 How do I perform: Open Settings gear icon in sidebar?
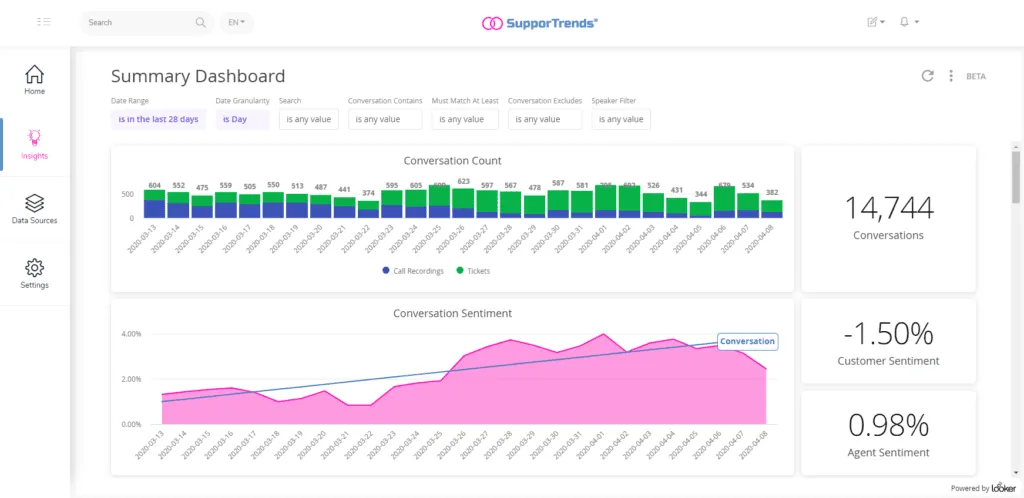pyautogui.click(x=34, y=268)
